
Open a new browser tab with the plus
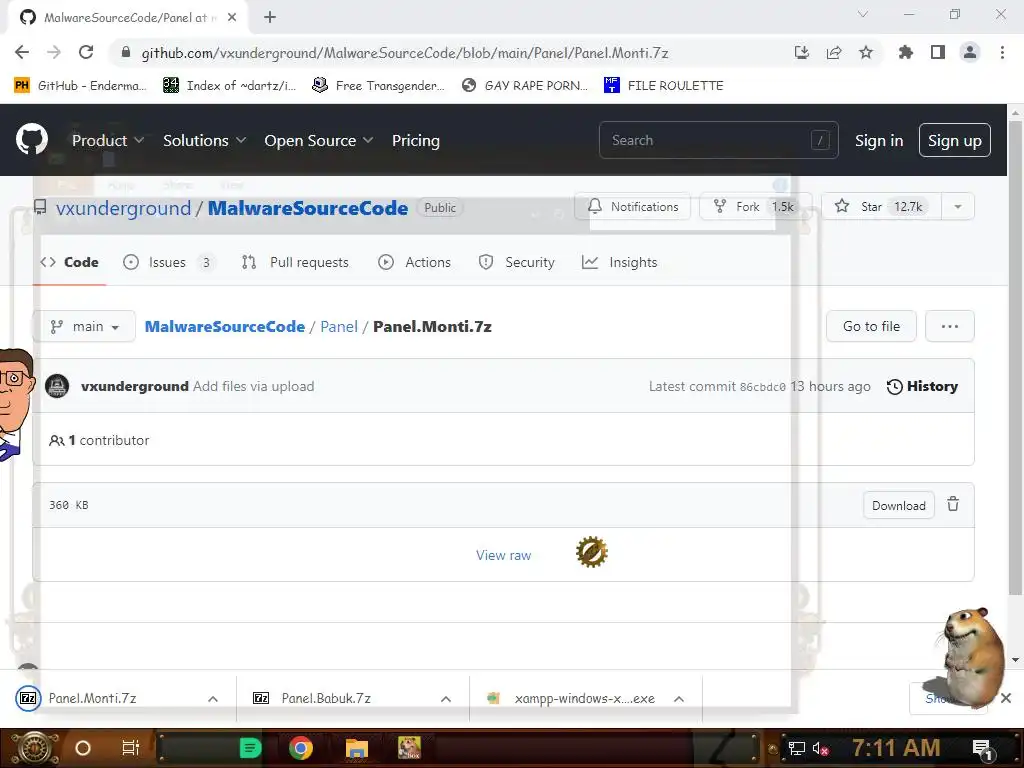coord(270,17)
